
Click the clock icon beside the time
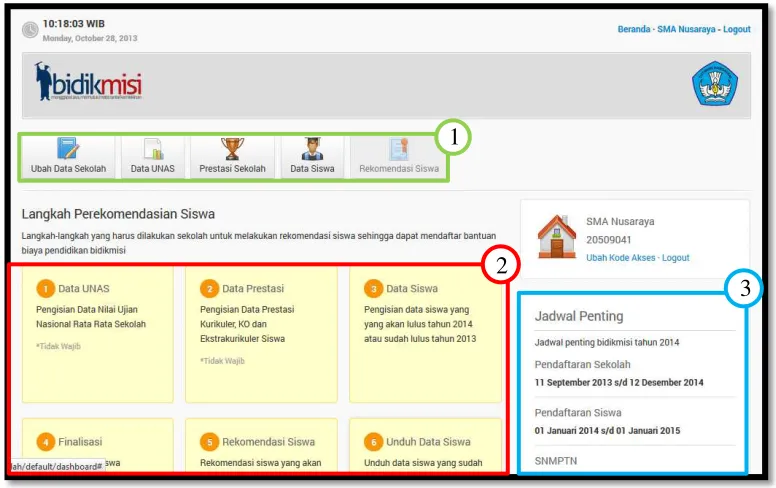[30, 30]
